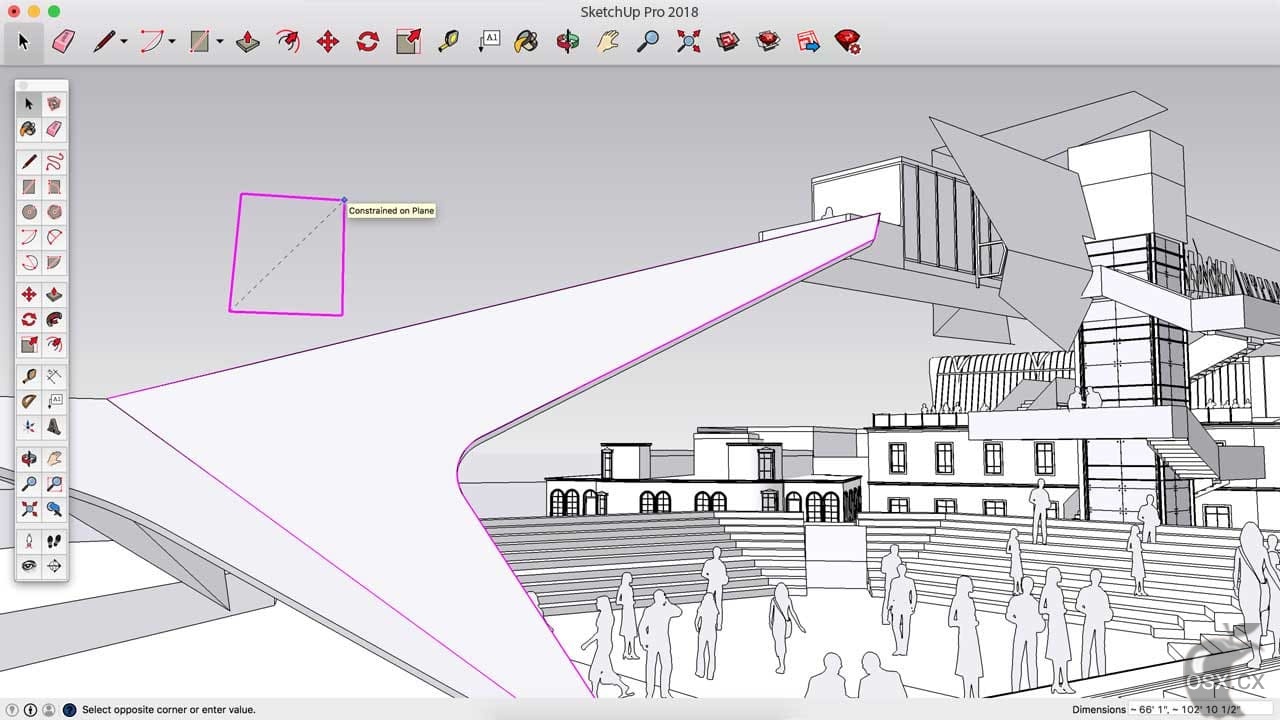The height and width of the screenshot is (720, 1280).
Task: Click Zoom Extents in the top toolbar
Action: [688, 41]
